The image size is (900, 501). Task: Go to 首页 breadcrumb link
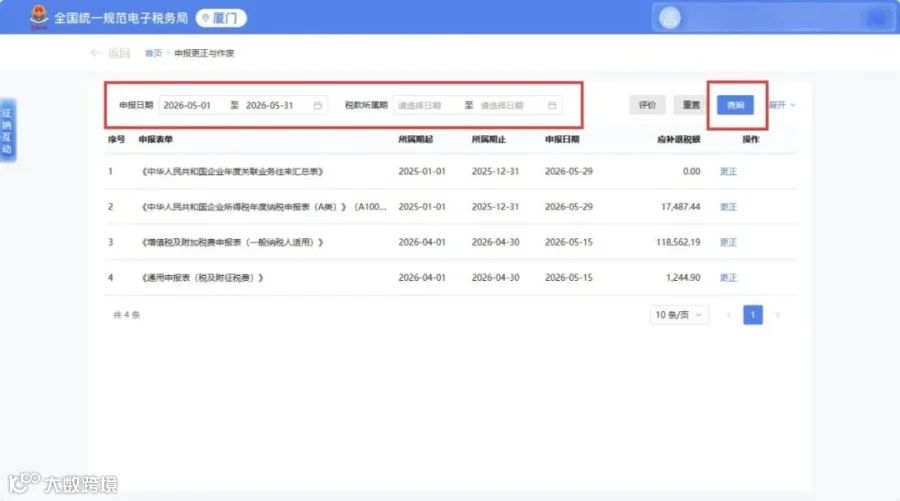click(153, 53)
